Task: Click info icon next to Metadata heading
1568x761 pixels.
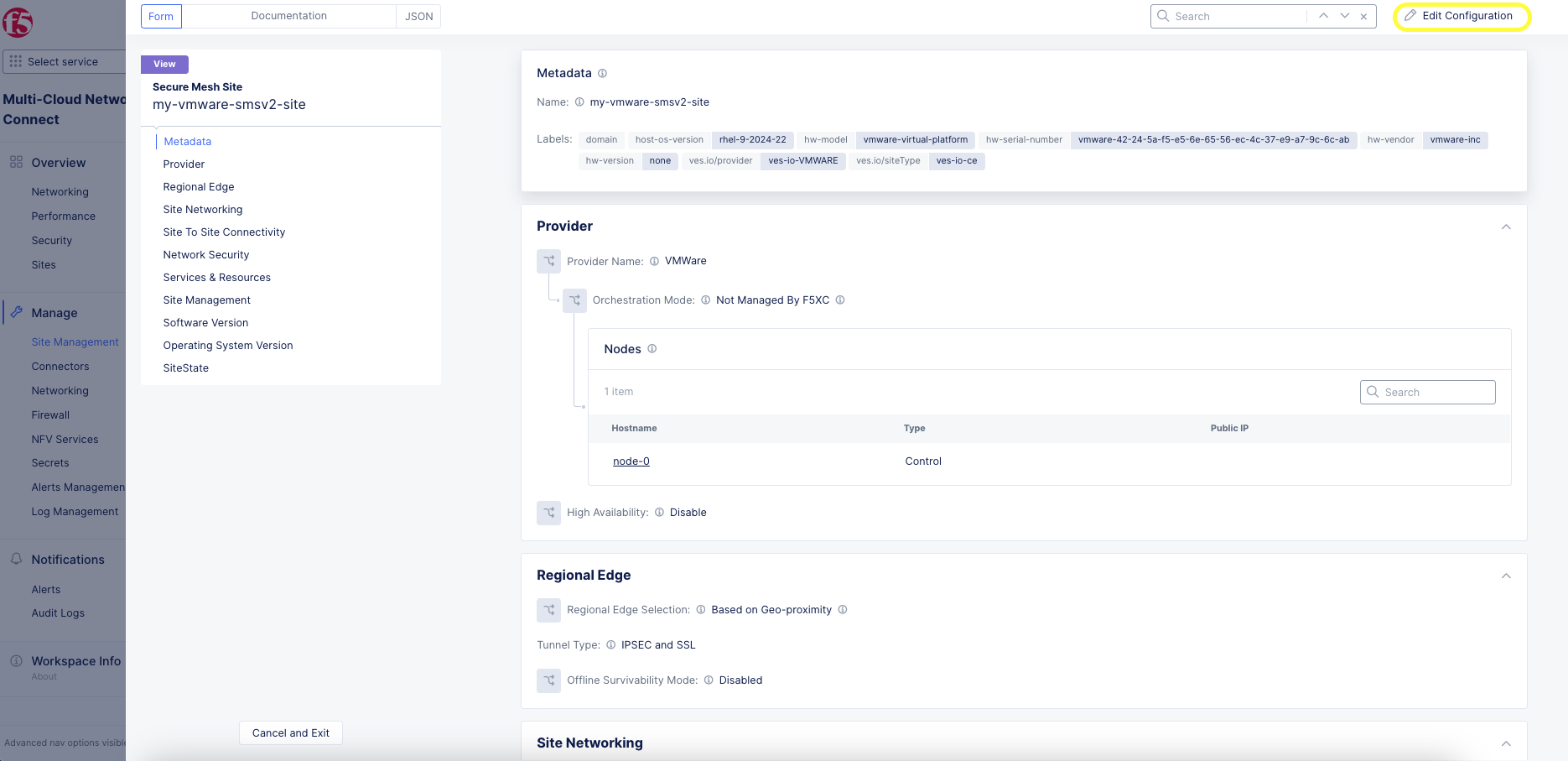Action: click(602, 74)
